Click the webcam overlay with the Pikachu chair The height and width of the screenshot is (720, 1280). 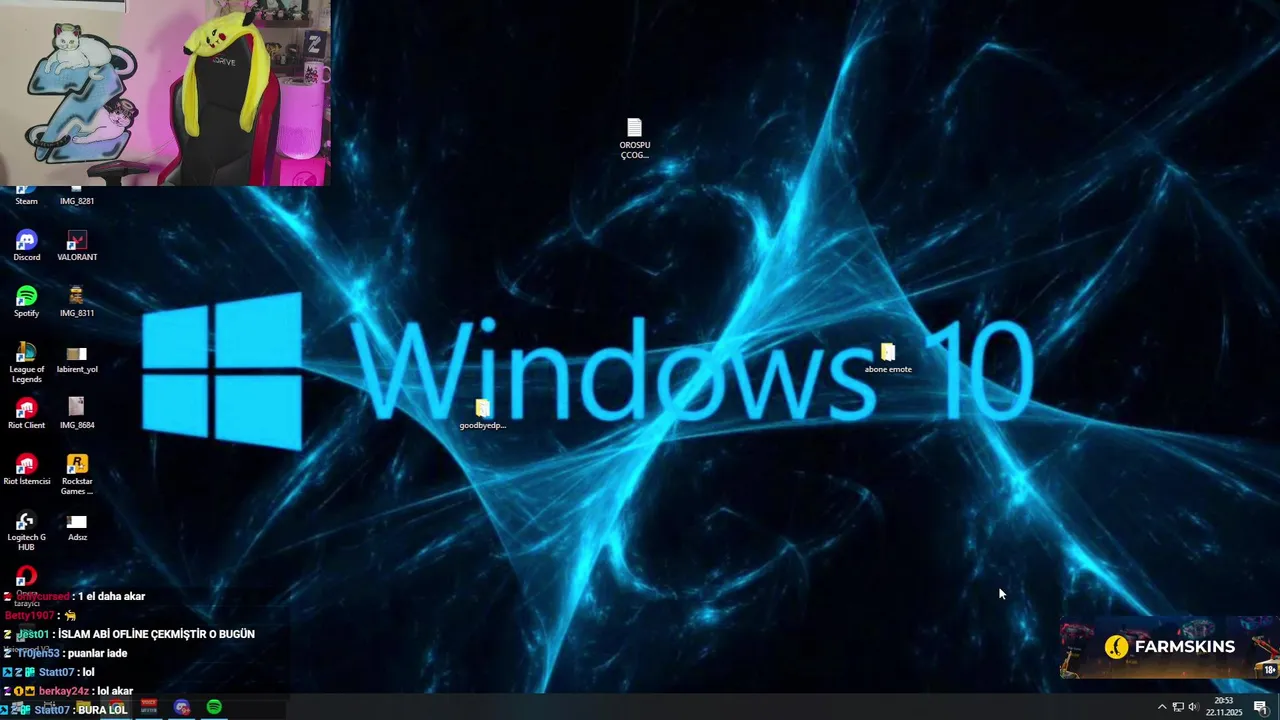coord(165,93)
